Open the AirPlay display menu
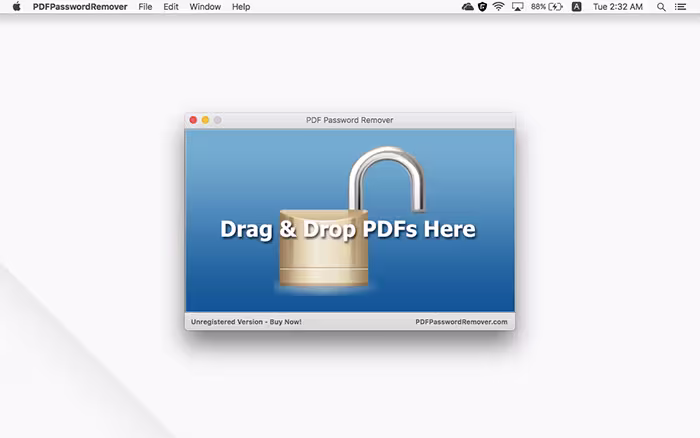Screen dimensions: 700x438 point(517,7)
